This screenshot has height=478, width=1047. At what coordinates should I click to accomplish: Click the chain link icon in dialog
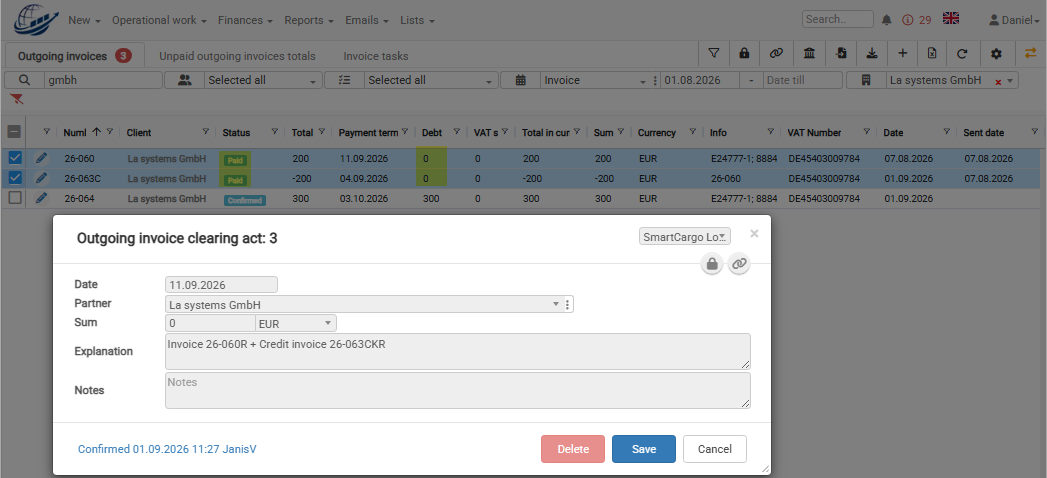pos(739,264)
